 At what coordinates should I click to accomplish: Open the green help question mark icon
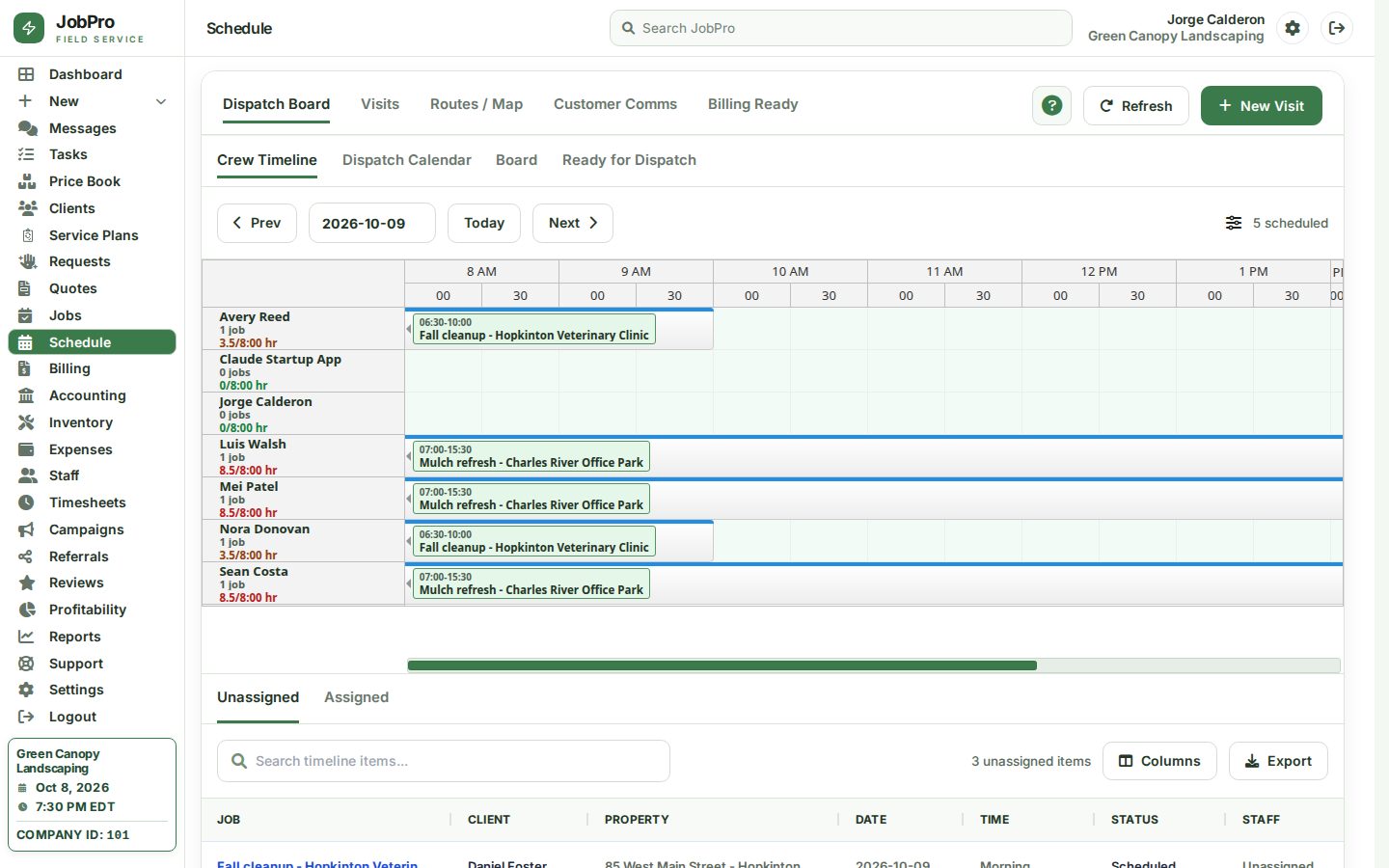[x=1051, y=106]
